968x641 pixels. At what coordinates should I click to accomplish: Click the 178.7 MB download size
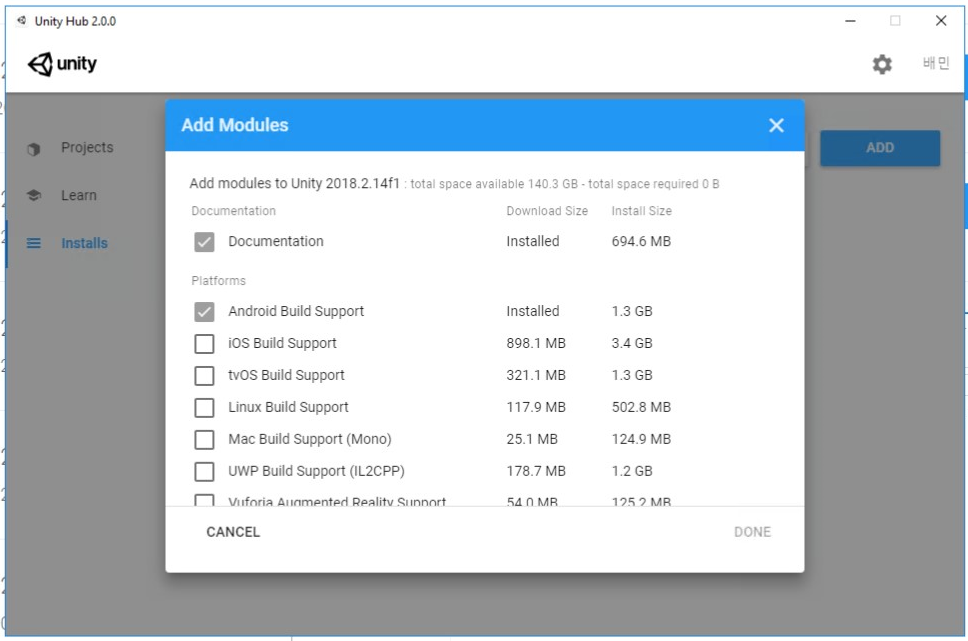point(536,471)
